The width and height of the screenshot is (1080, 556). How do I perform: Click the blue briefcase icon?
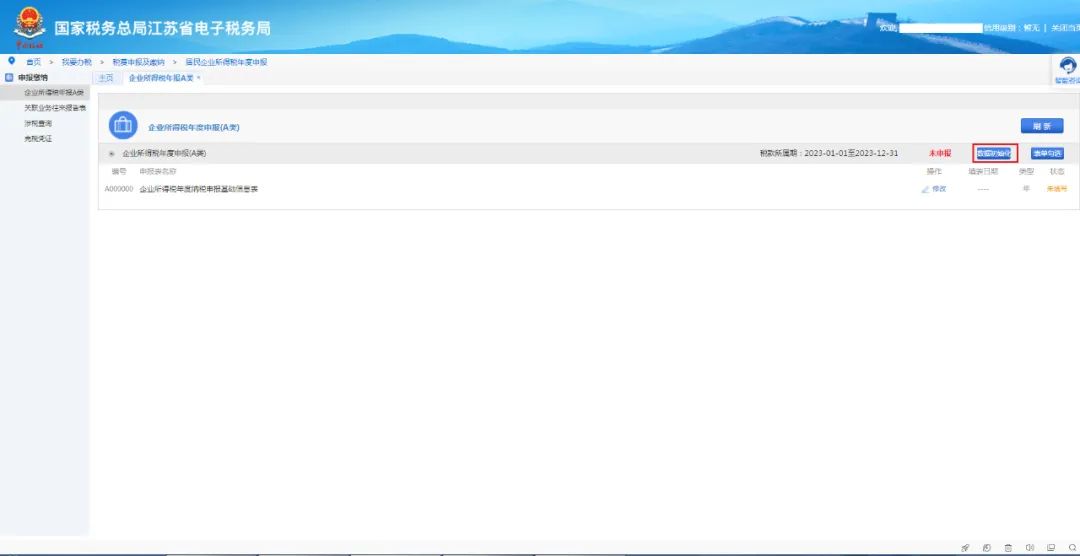pos(123,125)
